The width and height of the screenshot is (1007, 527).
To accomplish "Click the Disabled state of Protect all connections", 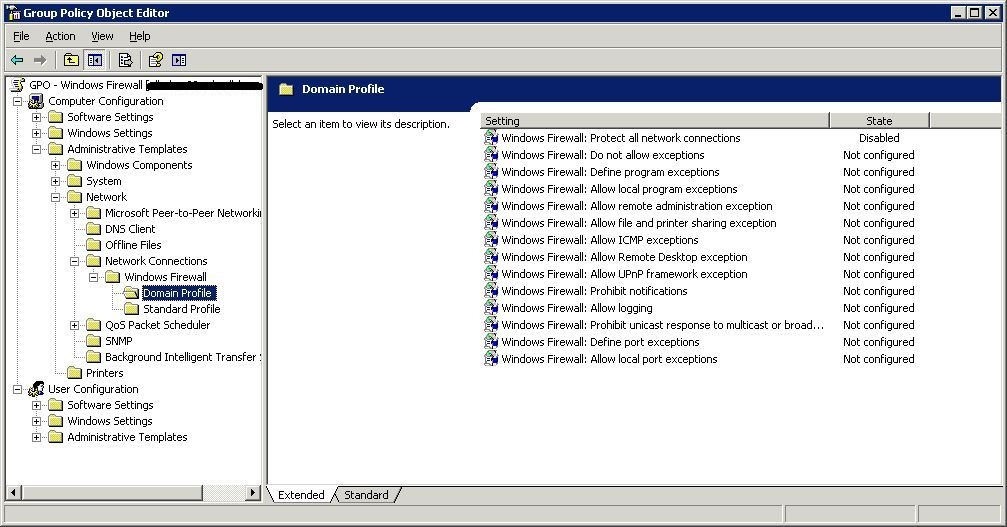I will click(879, 138).
